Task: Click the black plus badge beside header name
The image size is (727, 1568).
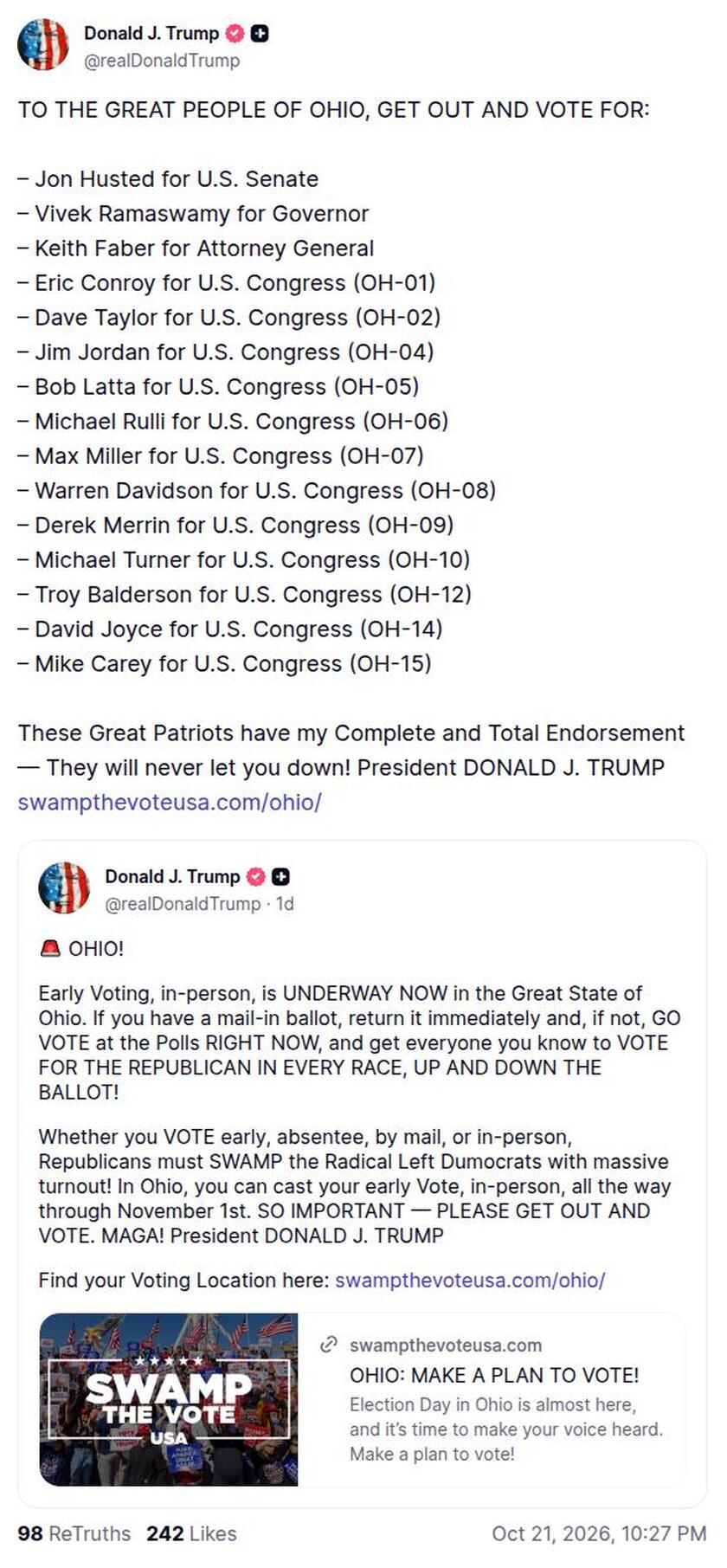Action: [260, 34]
